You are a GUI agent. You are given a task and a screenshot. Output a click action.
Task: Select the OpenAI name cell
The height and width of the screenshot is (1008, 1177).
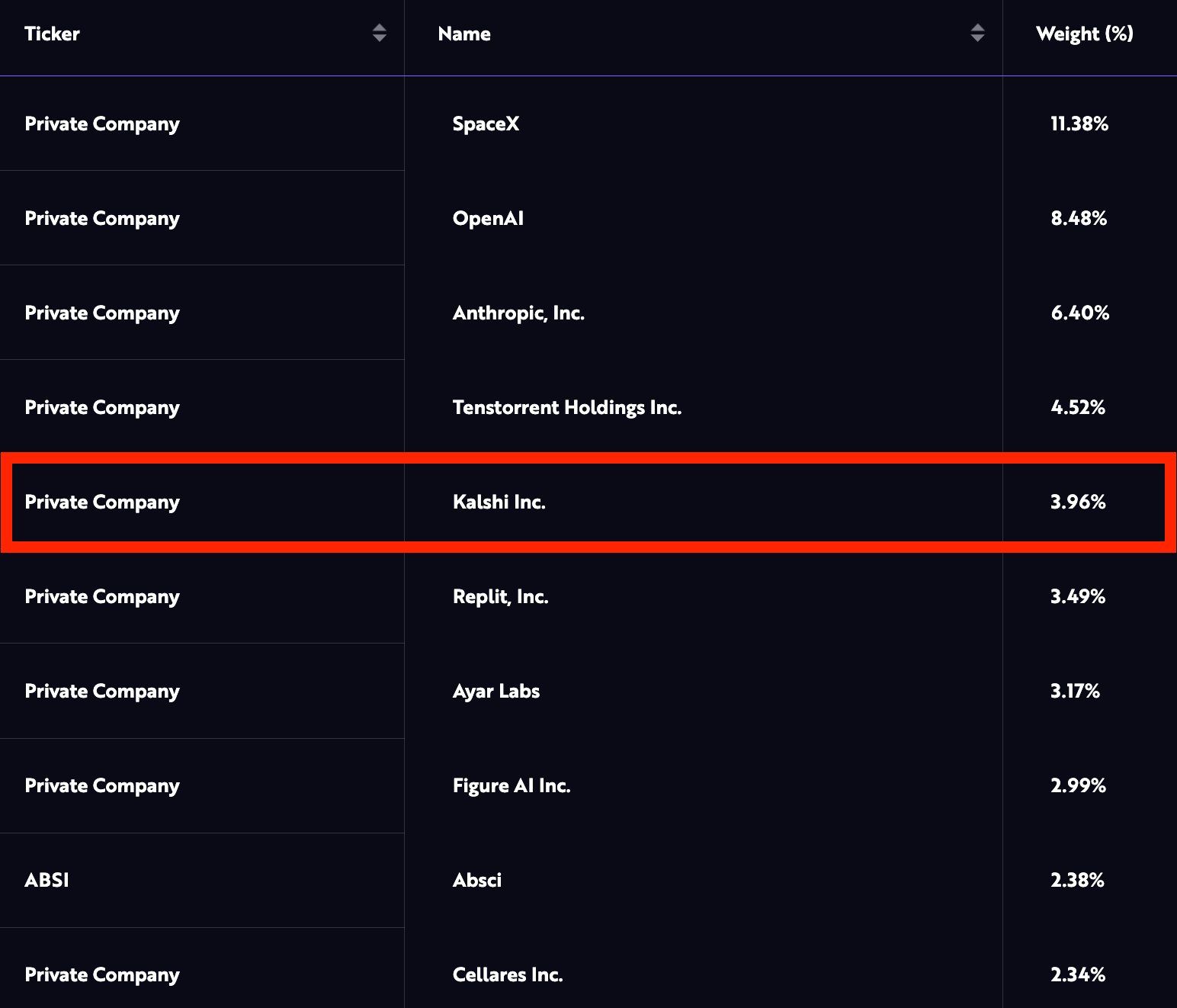pyautogui.click(x=488, y=218)
